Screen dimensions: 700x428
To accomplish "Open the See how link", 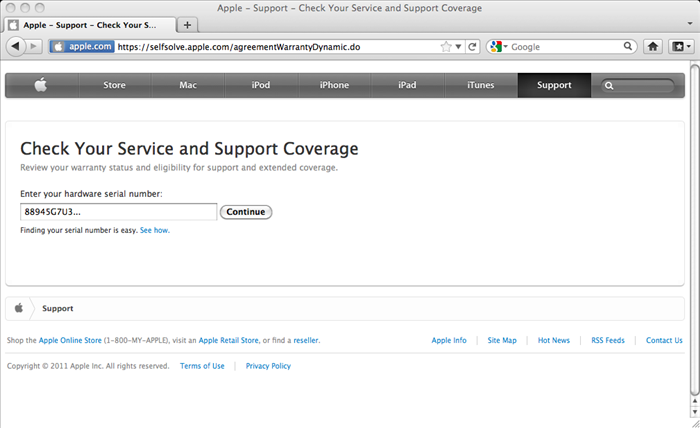I will pyautogui.click(x=154, y=230).
